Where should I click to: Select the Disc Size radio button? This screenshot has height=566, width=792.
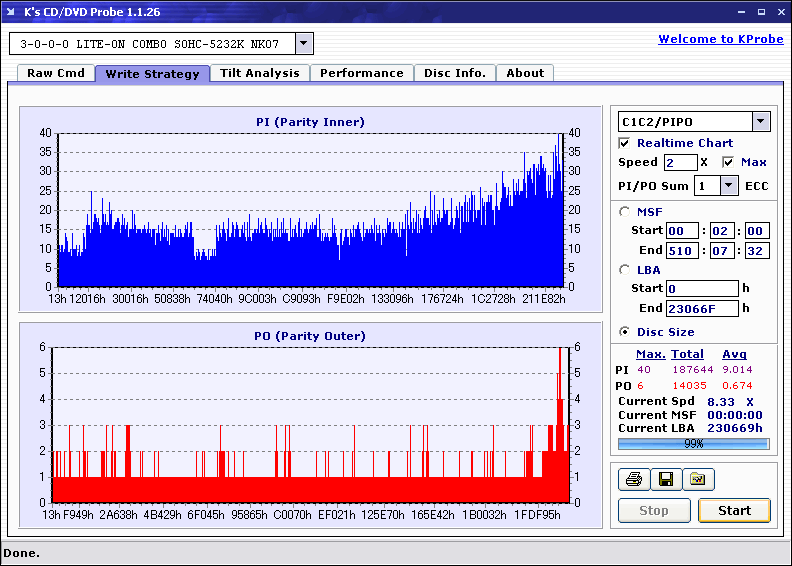625,332
